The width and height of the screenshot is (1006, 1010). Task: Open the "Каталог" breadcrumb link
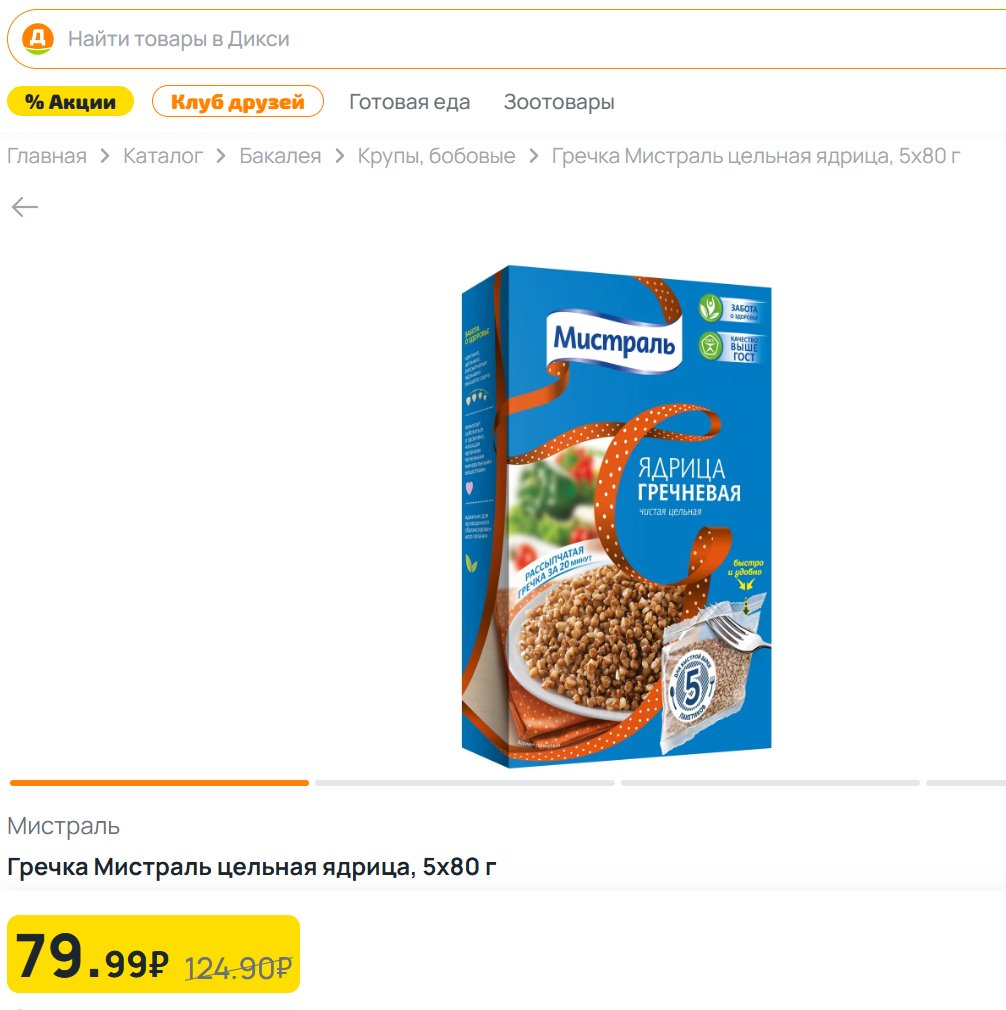[163, 156]
